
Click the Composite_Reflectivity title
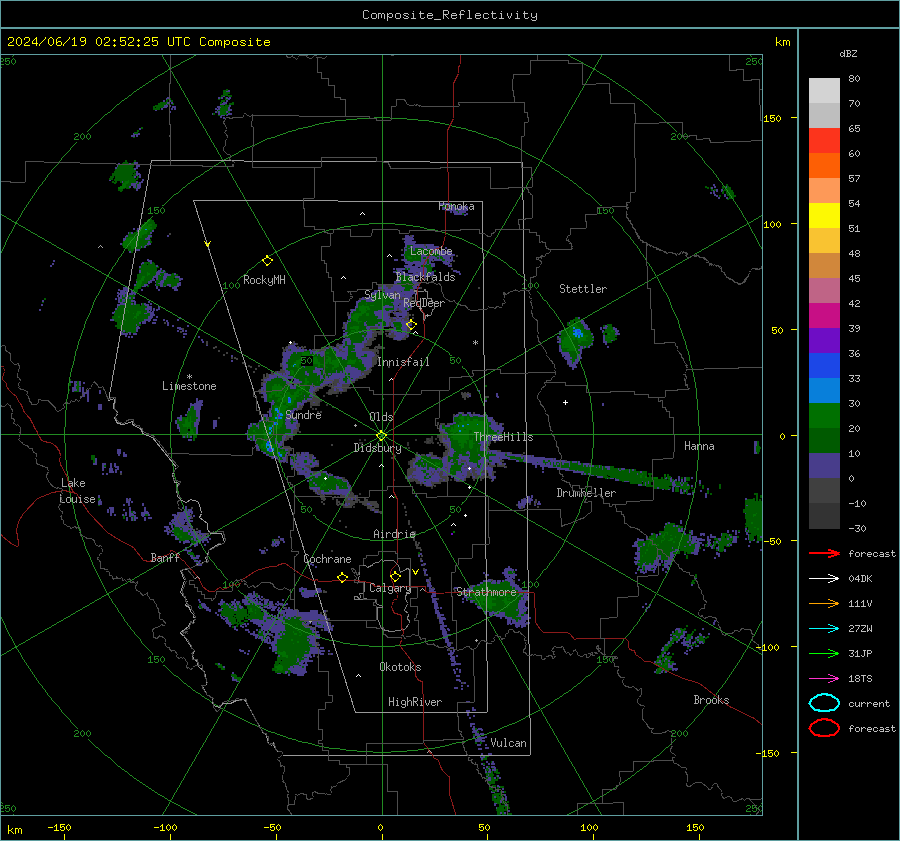pos(450,15)
